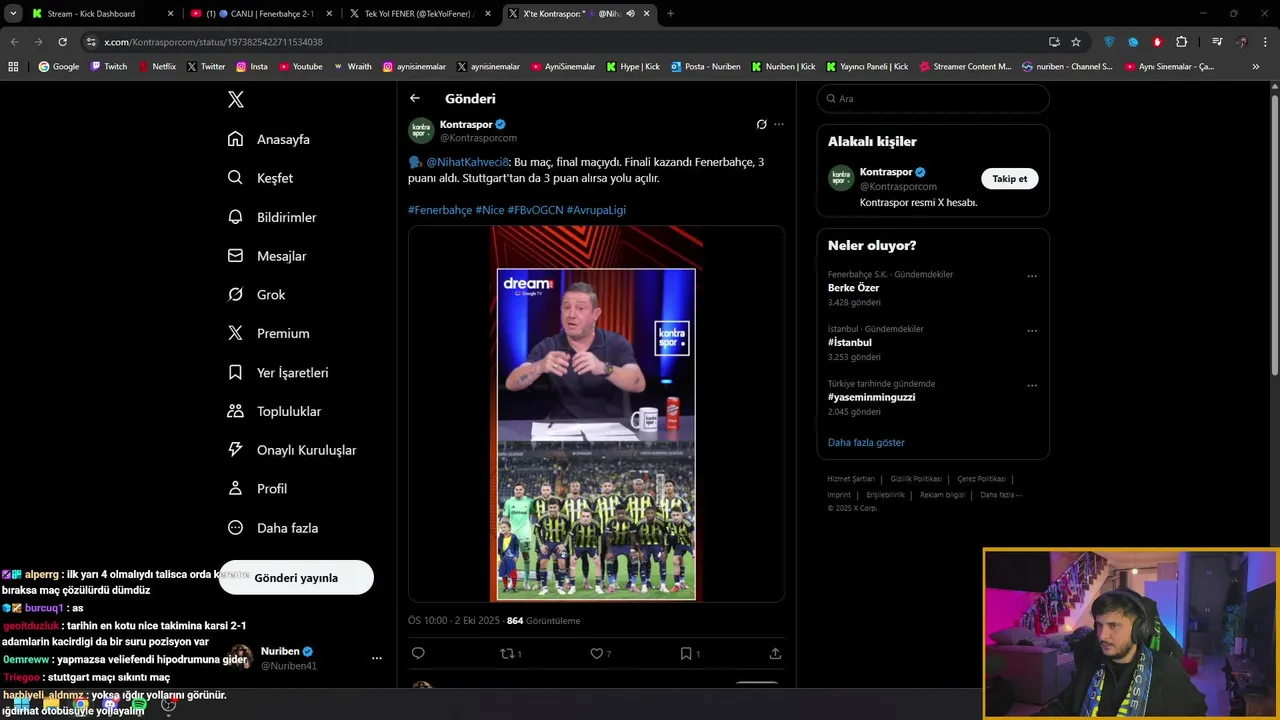
Task: Like the post with heart icon
Action: coord(596,653)
